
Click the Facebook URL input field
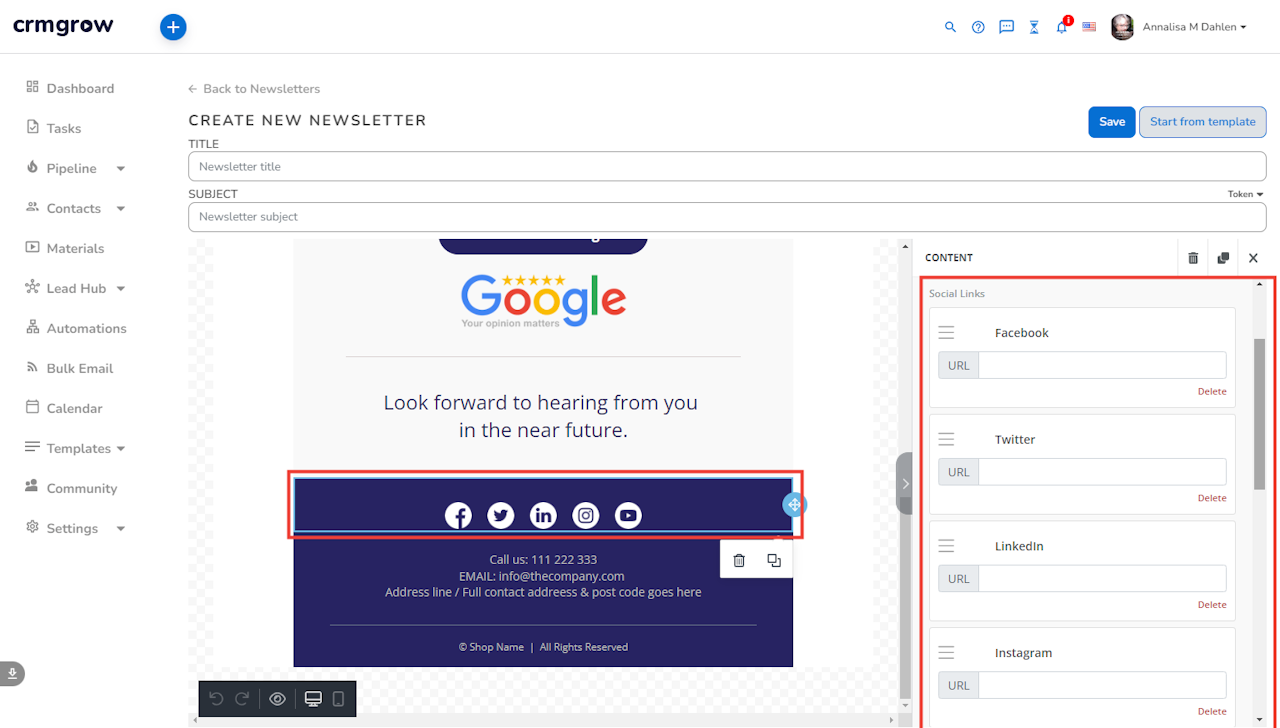1102,365
